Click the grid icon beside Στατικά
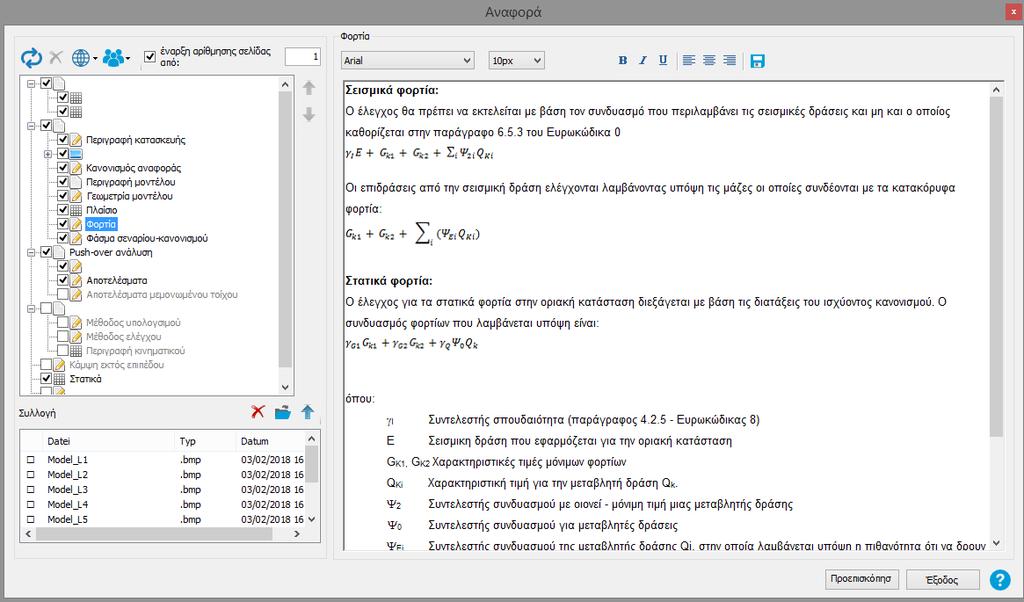 (59, 379)
